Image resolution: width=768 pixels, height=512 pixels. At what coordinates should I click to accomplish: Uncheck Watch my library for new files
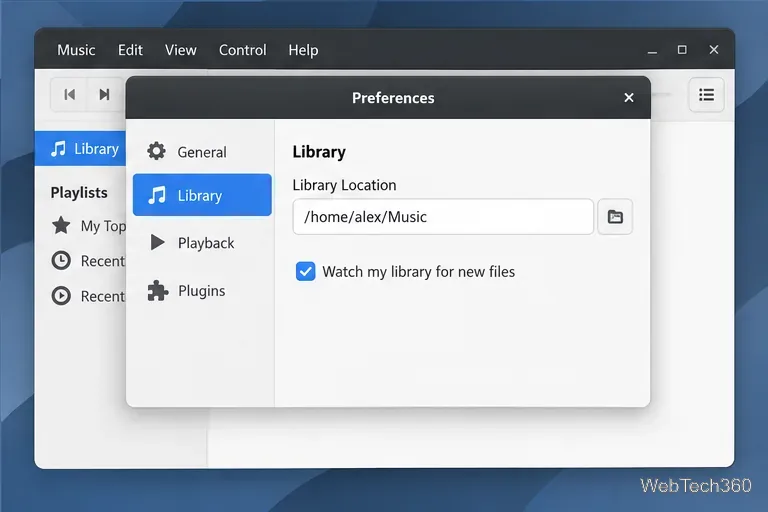pos(306,271)
